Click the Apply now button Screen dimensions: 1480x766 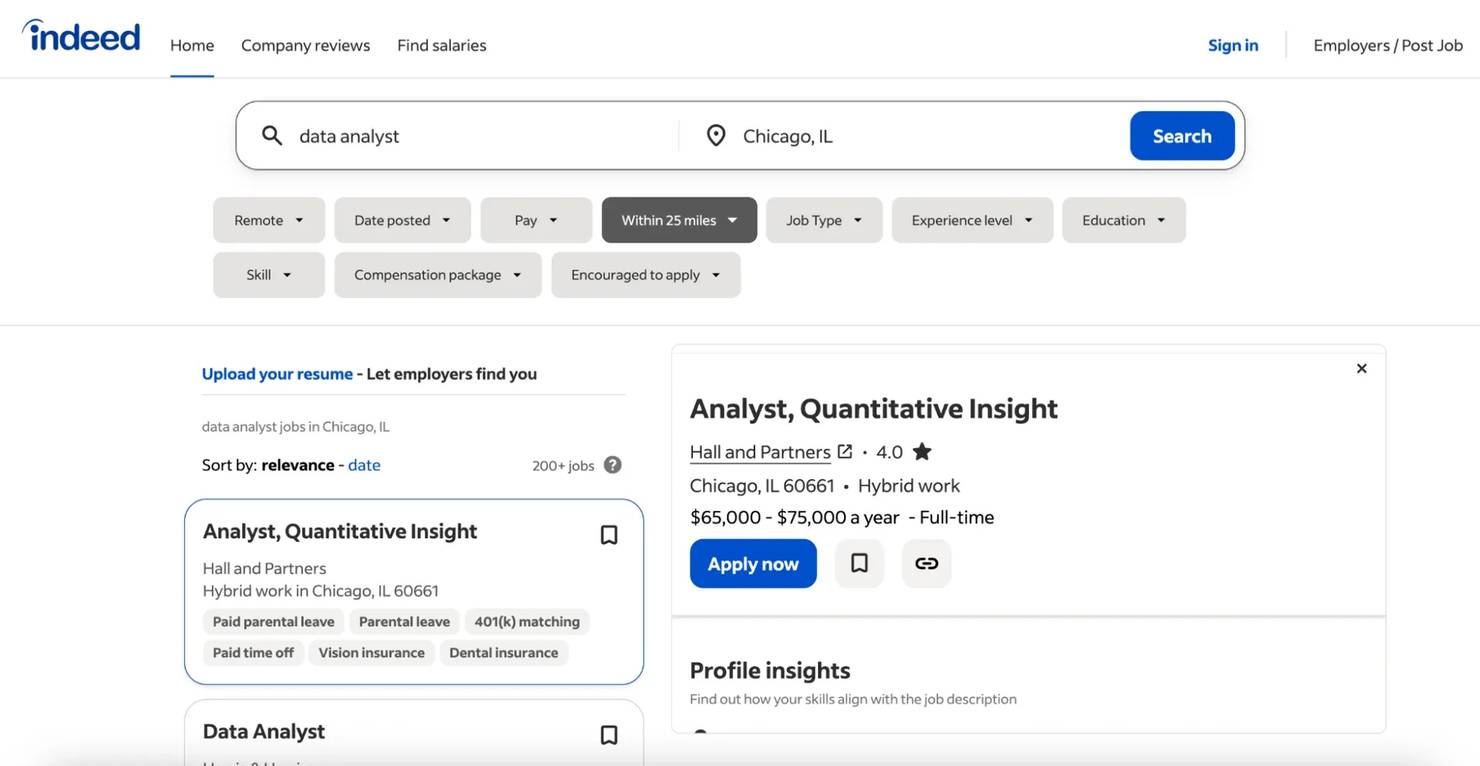[x=753, y=563]
